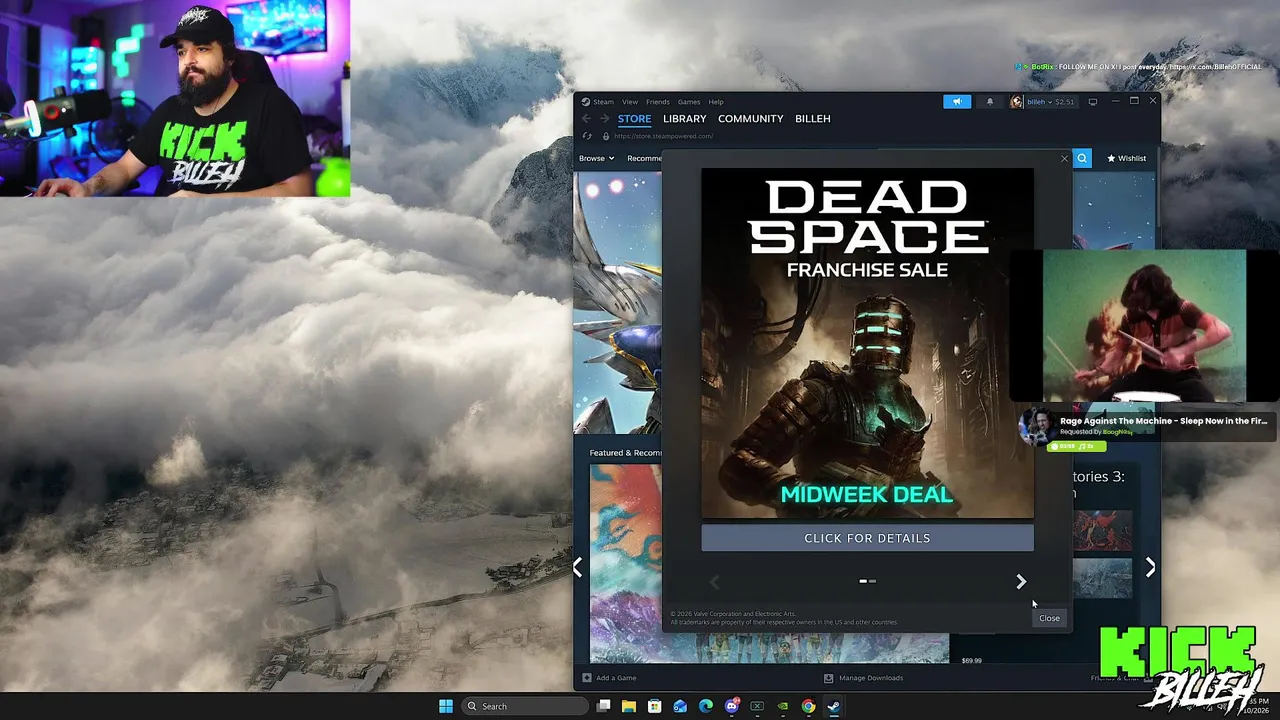Screen dimensions: 1280x720
Task: Launch File Explorer from the taskbar
Action: coord(629,706)
